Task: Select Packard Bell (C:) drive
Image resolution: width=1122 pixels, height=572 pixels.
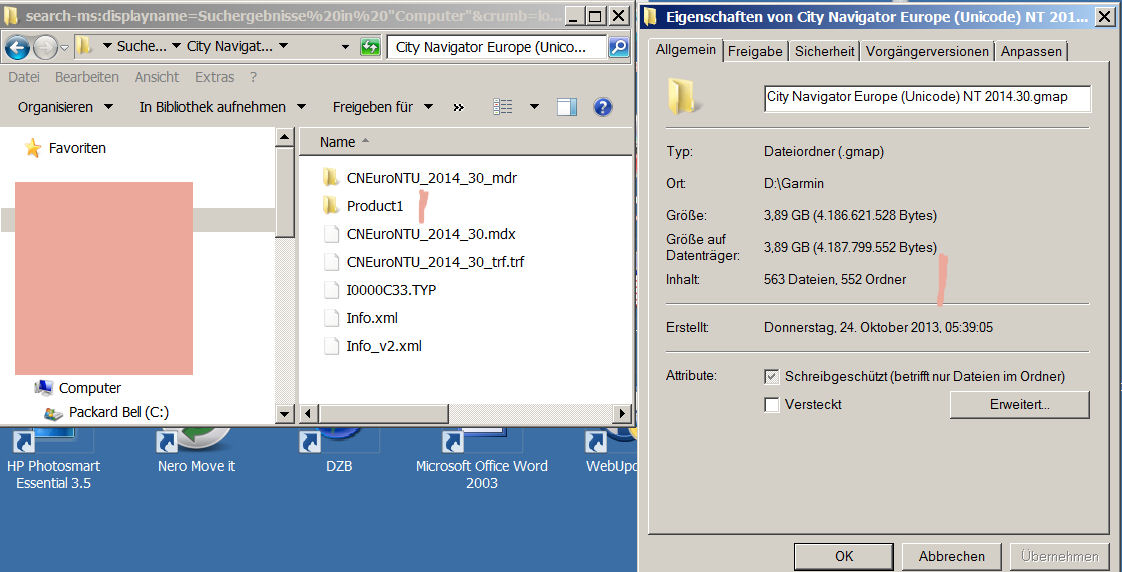Action: pos(119,412)
